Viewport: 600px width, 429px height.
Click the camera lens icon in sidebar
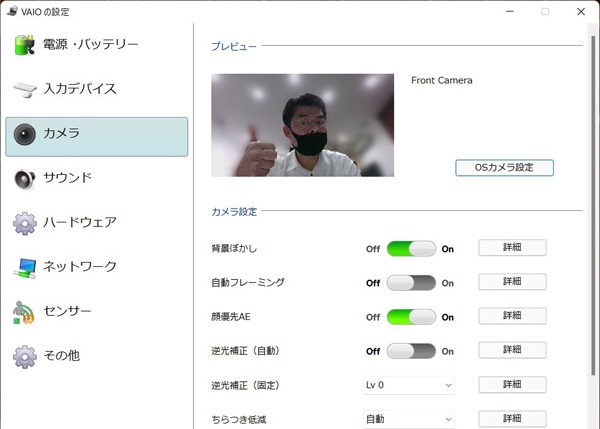pos(25,134)
